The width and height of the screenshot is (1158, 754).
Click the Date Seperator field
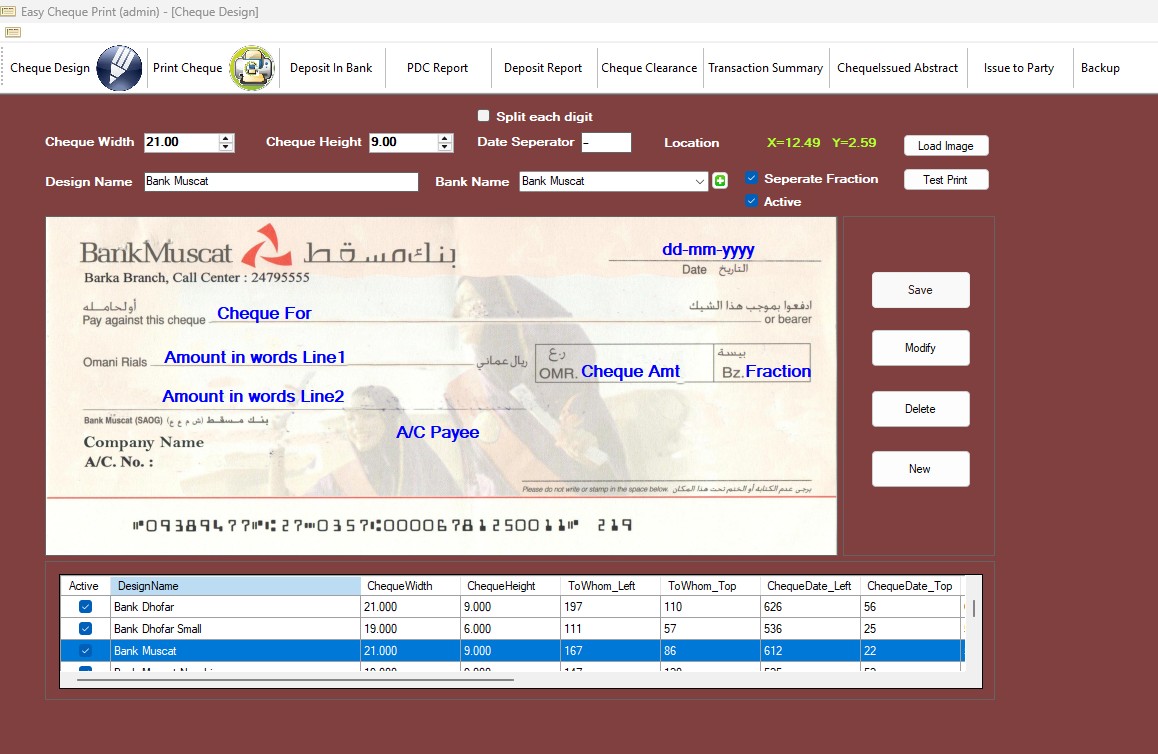coord(606,142)
